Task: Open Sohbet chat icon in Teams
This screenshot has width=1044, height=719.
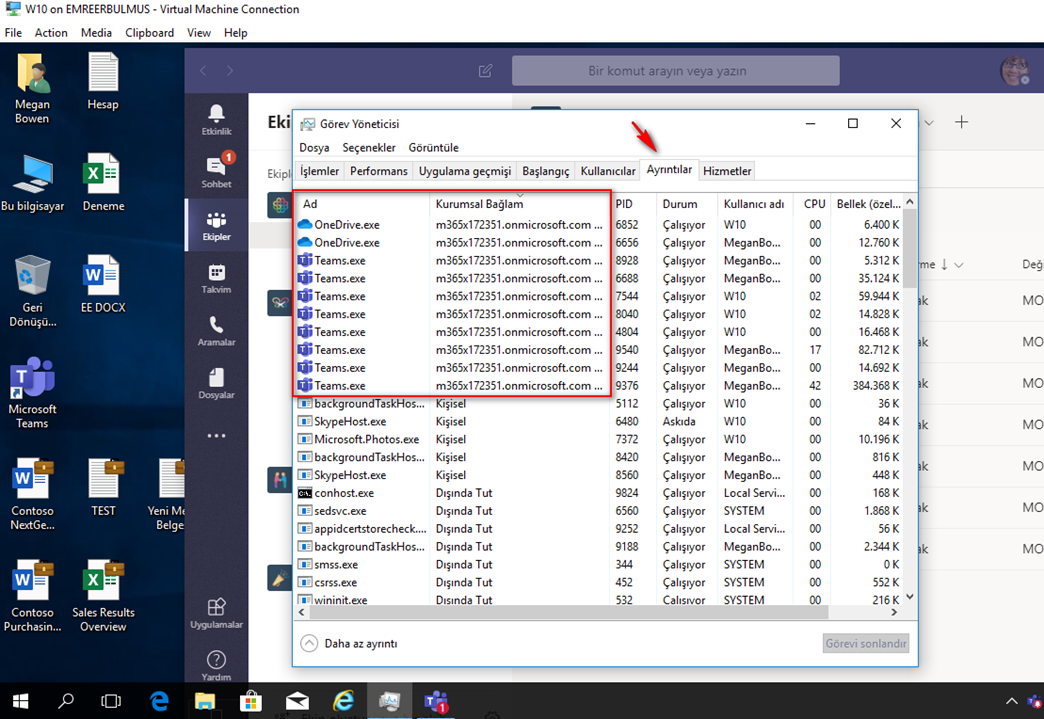Action: pos(216,172)
